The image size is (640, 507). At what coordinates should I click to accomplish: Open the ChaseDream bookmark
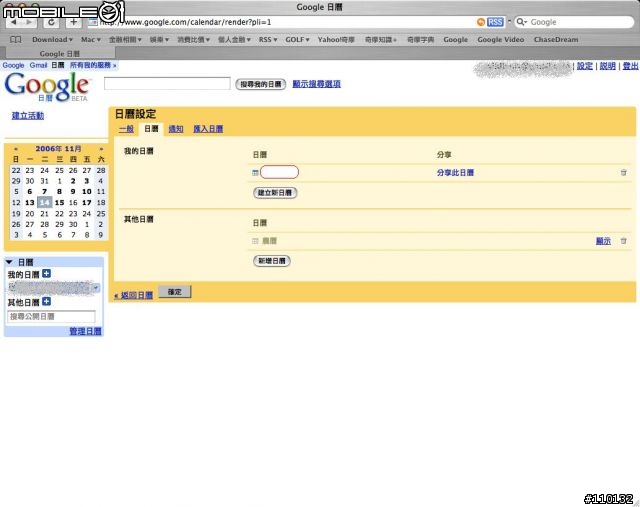(x=556, y=40)
